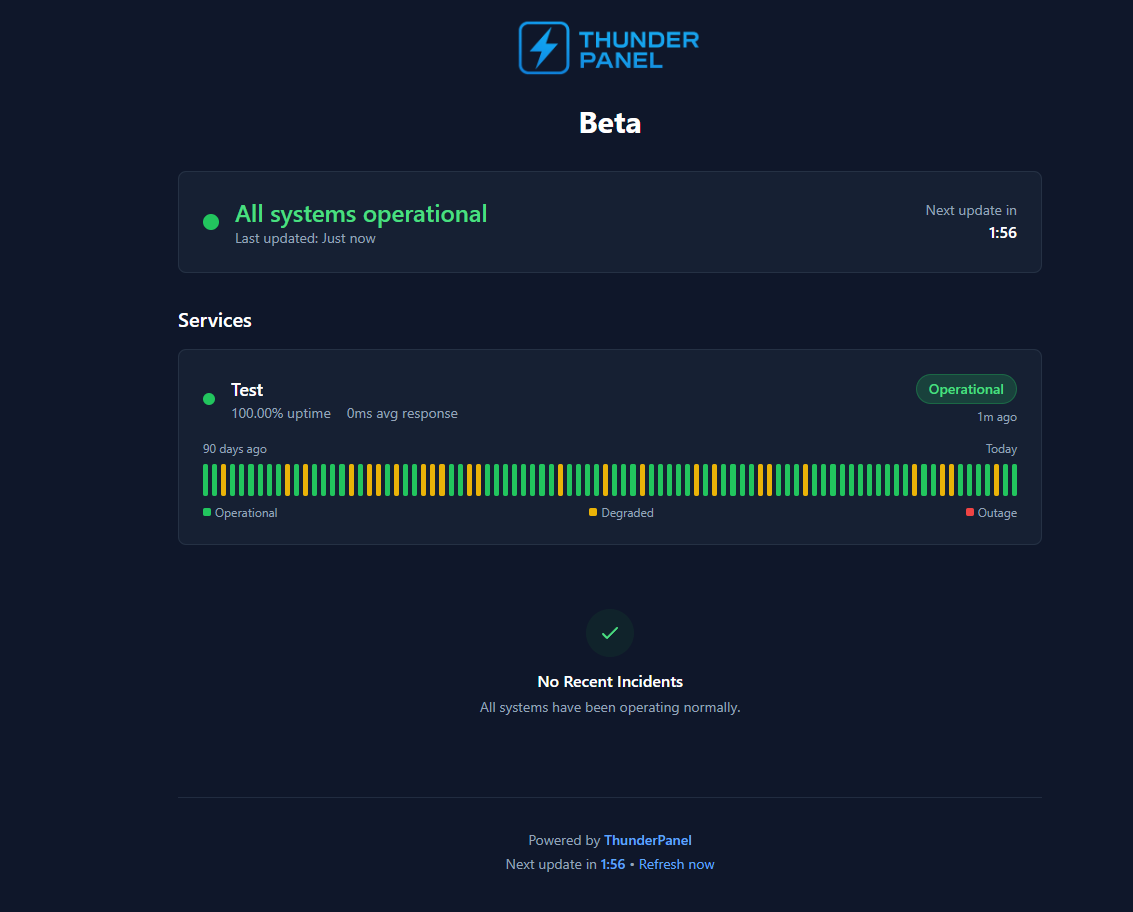Click the 0ms avg response text
Viewport: 1133px width, 912px height.
402,413
